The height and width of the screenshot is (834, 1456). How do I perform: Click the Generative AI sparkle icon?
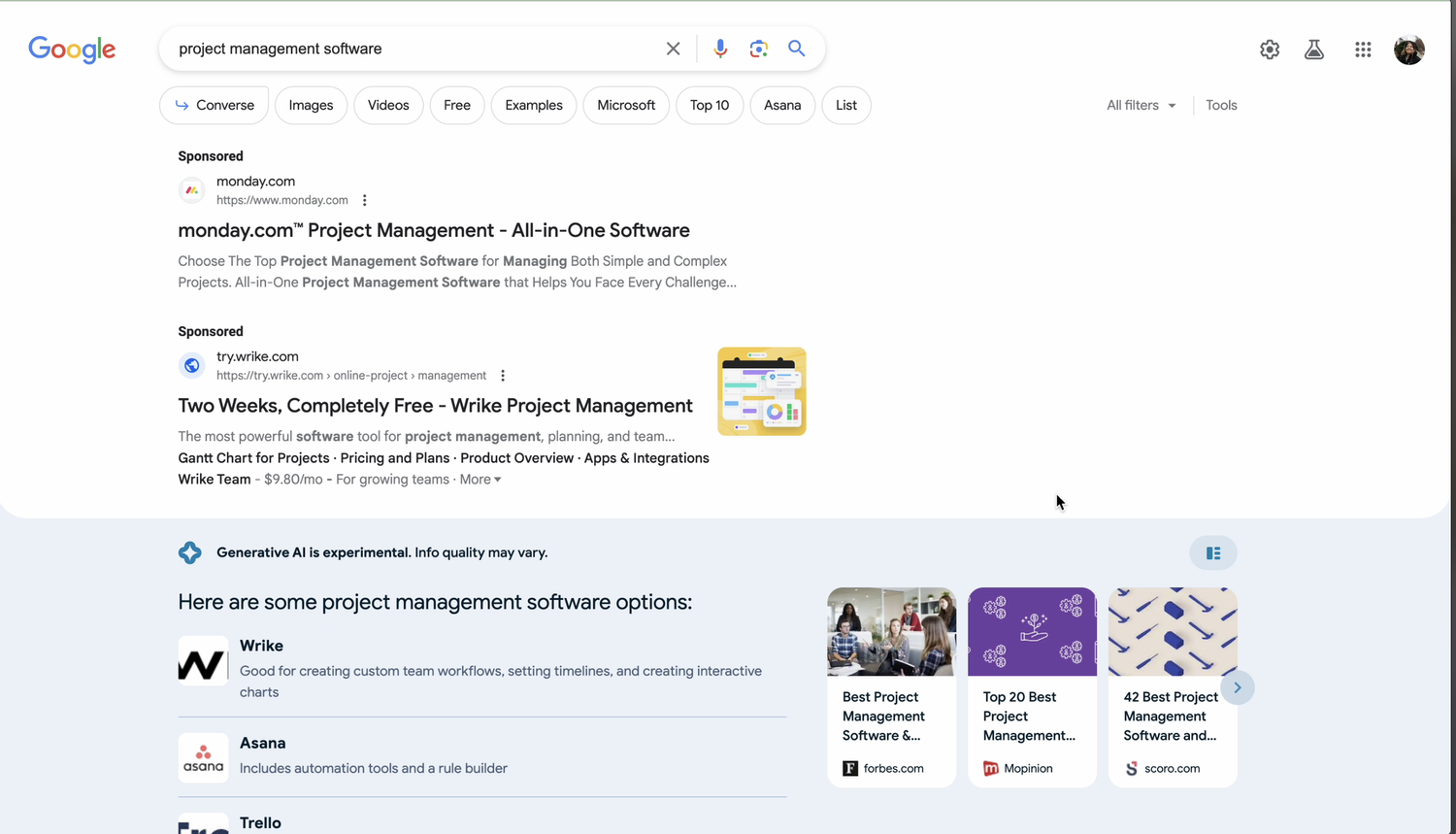[190, 552]
